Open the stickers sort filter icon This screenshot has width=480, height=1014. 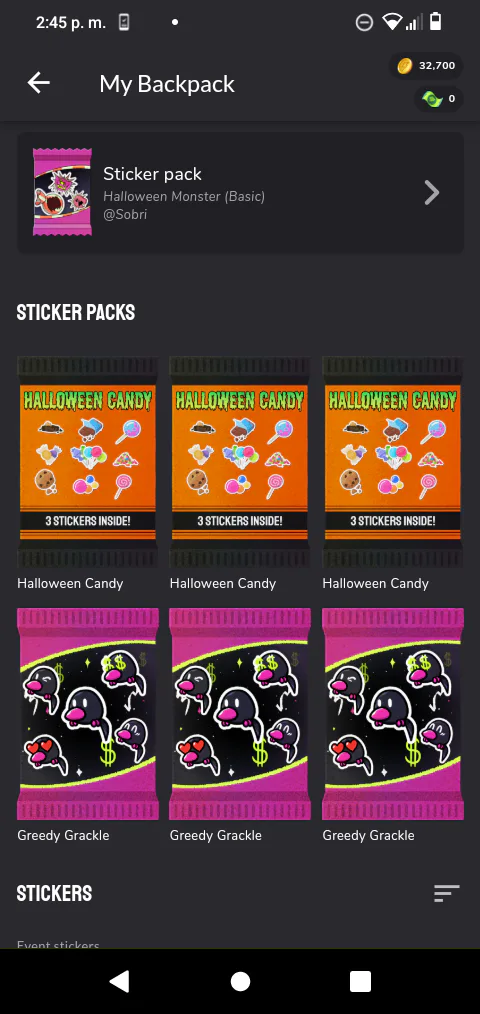click(446, 893)
